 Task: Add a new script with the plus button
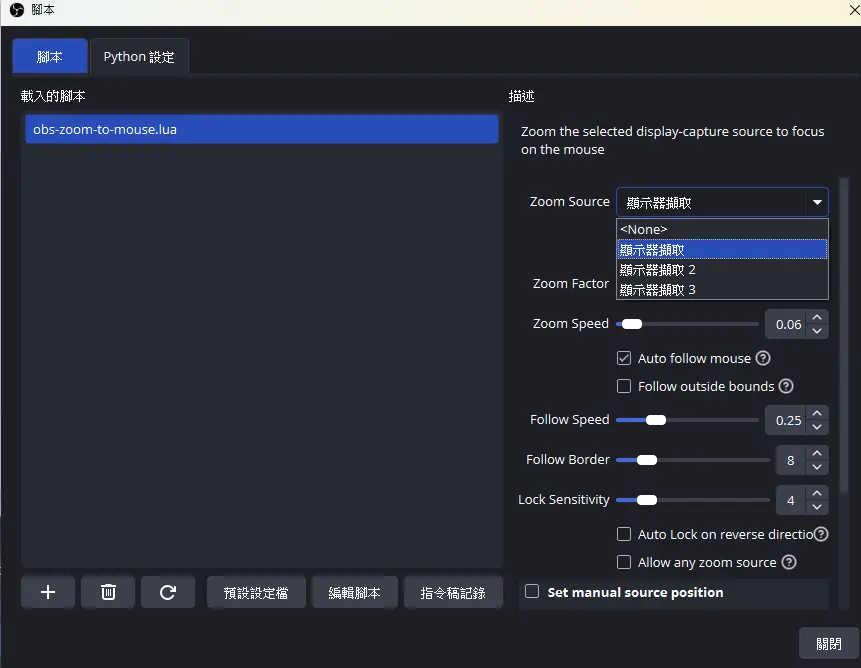(x=48, y=592)
